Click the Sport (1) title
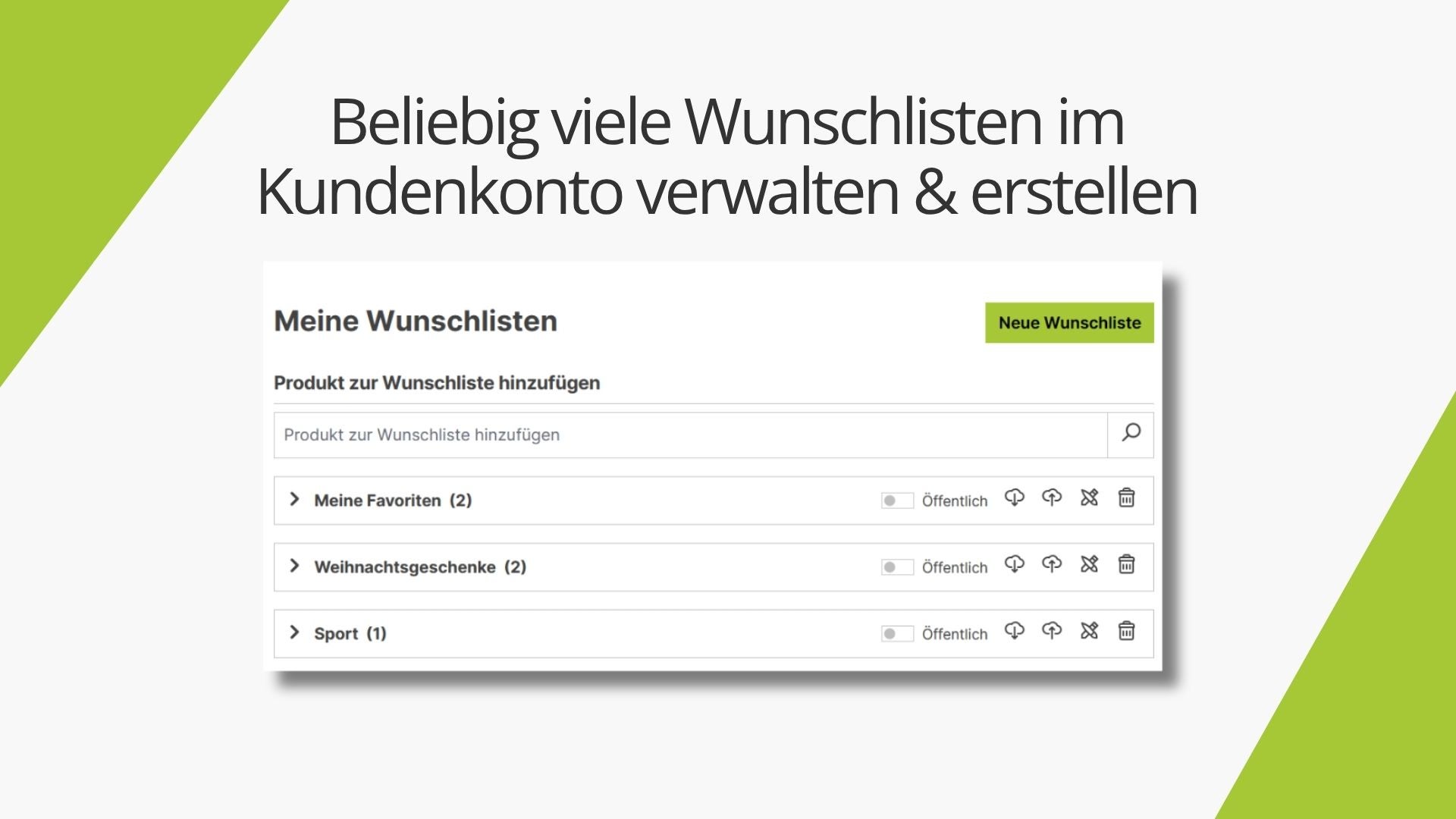1456x819 pixels. 350,634
